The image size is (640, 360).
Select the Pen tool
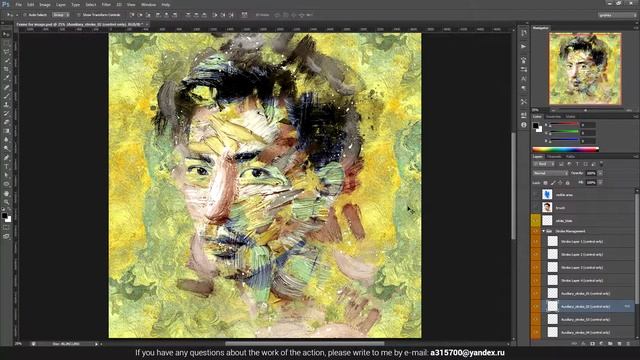[x=6, y=158]
